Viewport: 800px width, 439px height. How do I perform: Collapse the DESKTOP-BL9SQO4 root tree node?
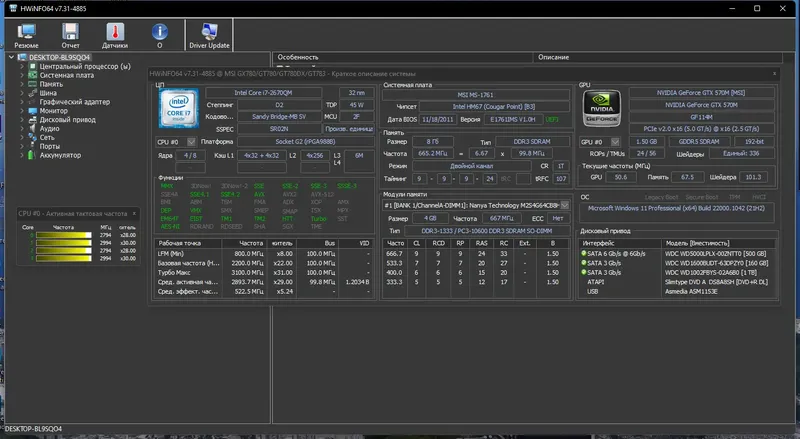pos(11,57)
